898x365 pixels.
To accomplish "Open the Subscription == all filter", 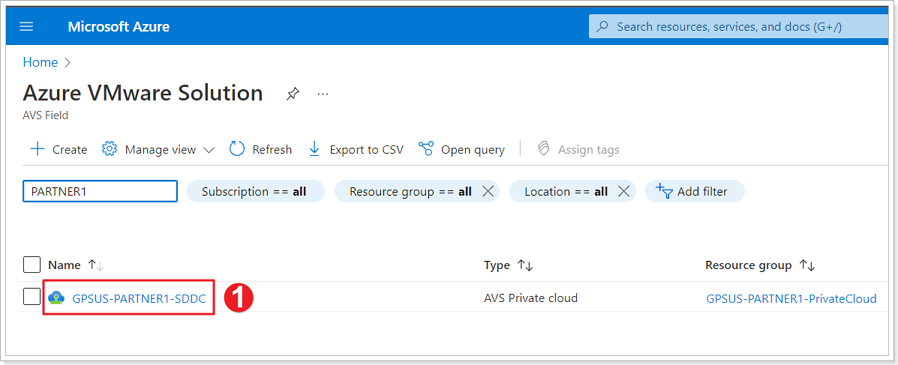I will [254, 191].
